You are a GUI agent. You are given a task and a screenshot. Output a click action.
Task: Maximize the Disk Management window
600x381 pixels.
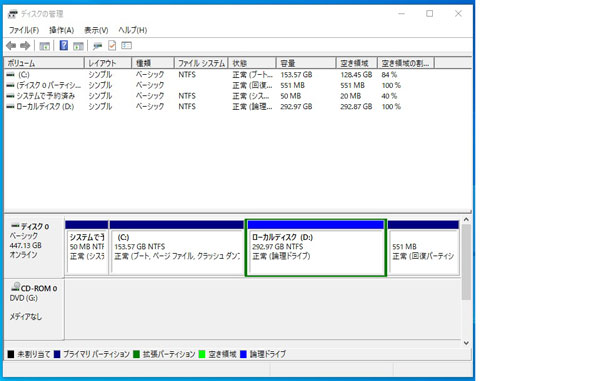[430, 14]
